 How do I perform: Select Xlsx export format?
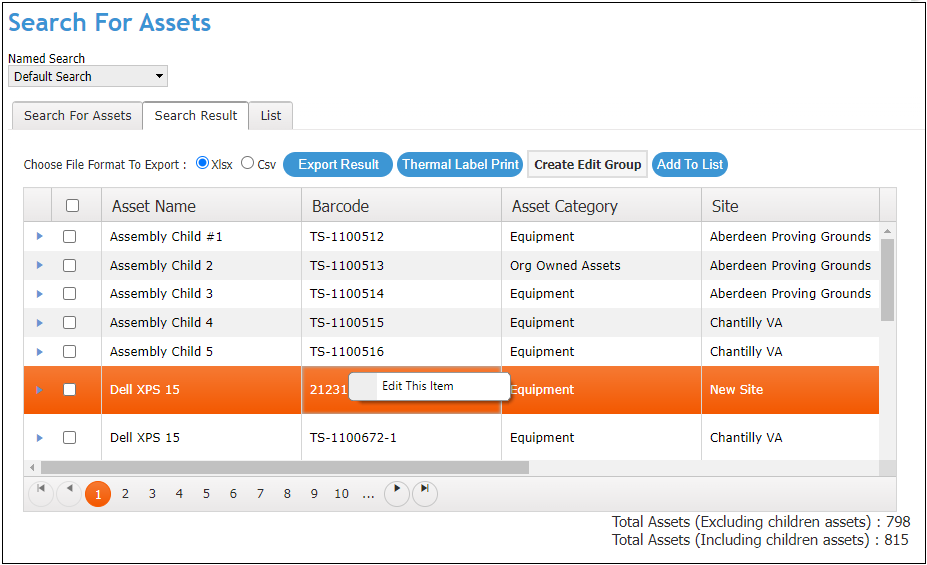click(202, 163)
